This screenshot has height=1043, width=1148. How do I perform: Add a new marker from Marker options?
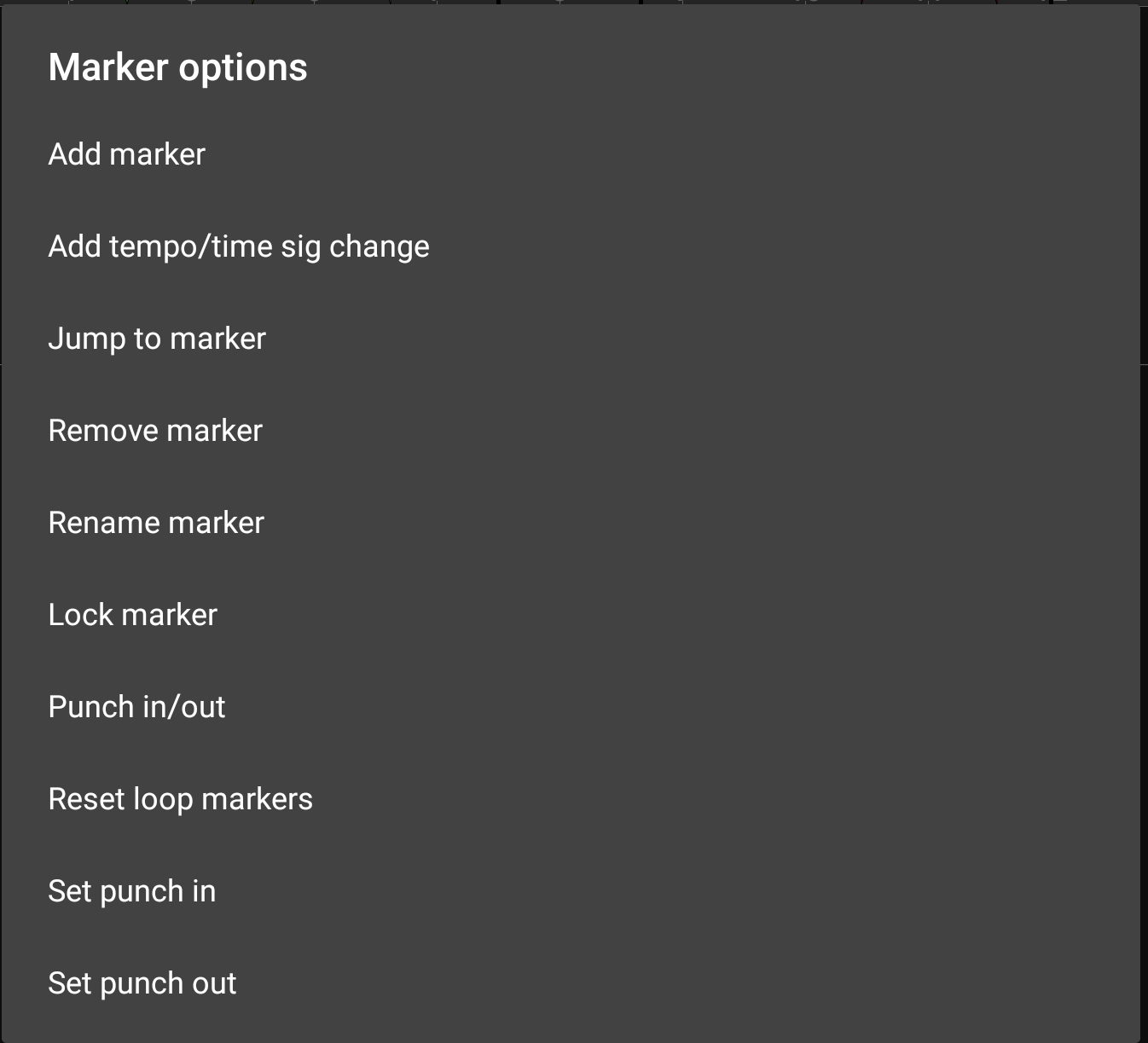127,154
